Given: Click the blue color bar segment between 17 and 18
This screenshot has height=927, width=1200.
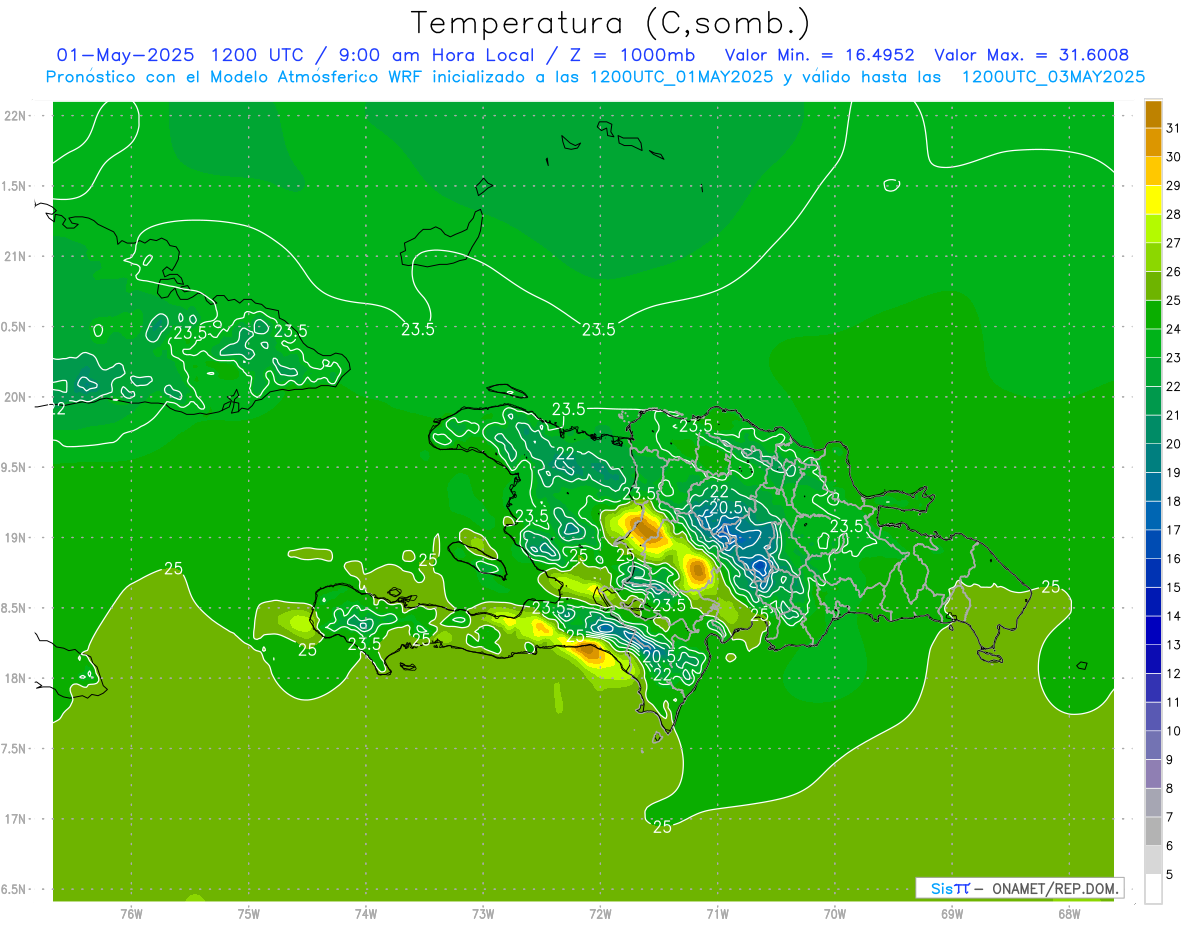Looking at the screenshot, I should (x=1153, y=515).
